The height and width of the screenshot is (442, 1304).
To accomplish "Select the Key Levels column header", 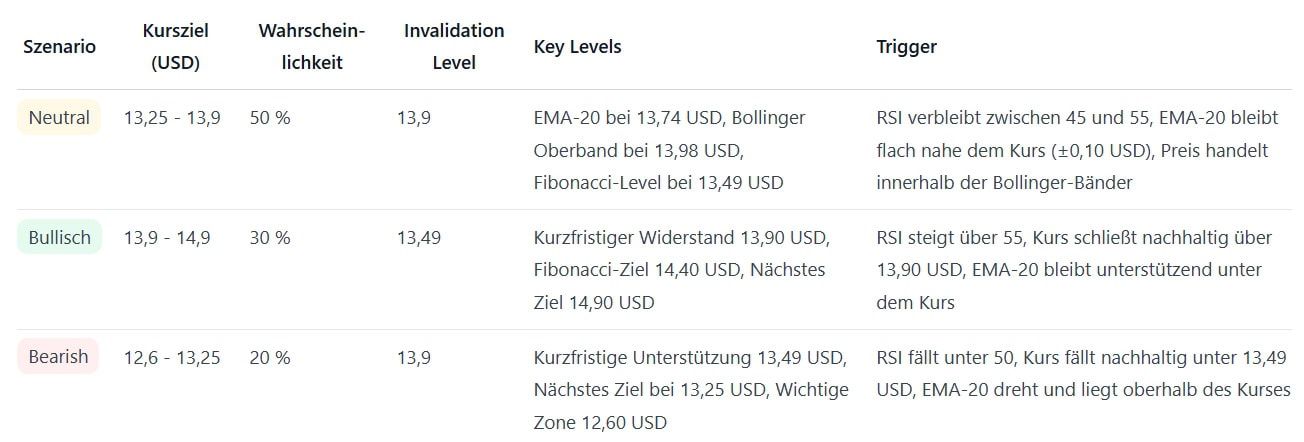I will tap(577, 47).
